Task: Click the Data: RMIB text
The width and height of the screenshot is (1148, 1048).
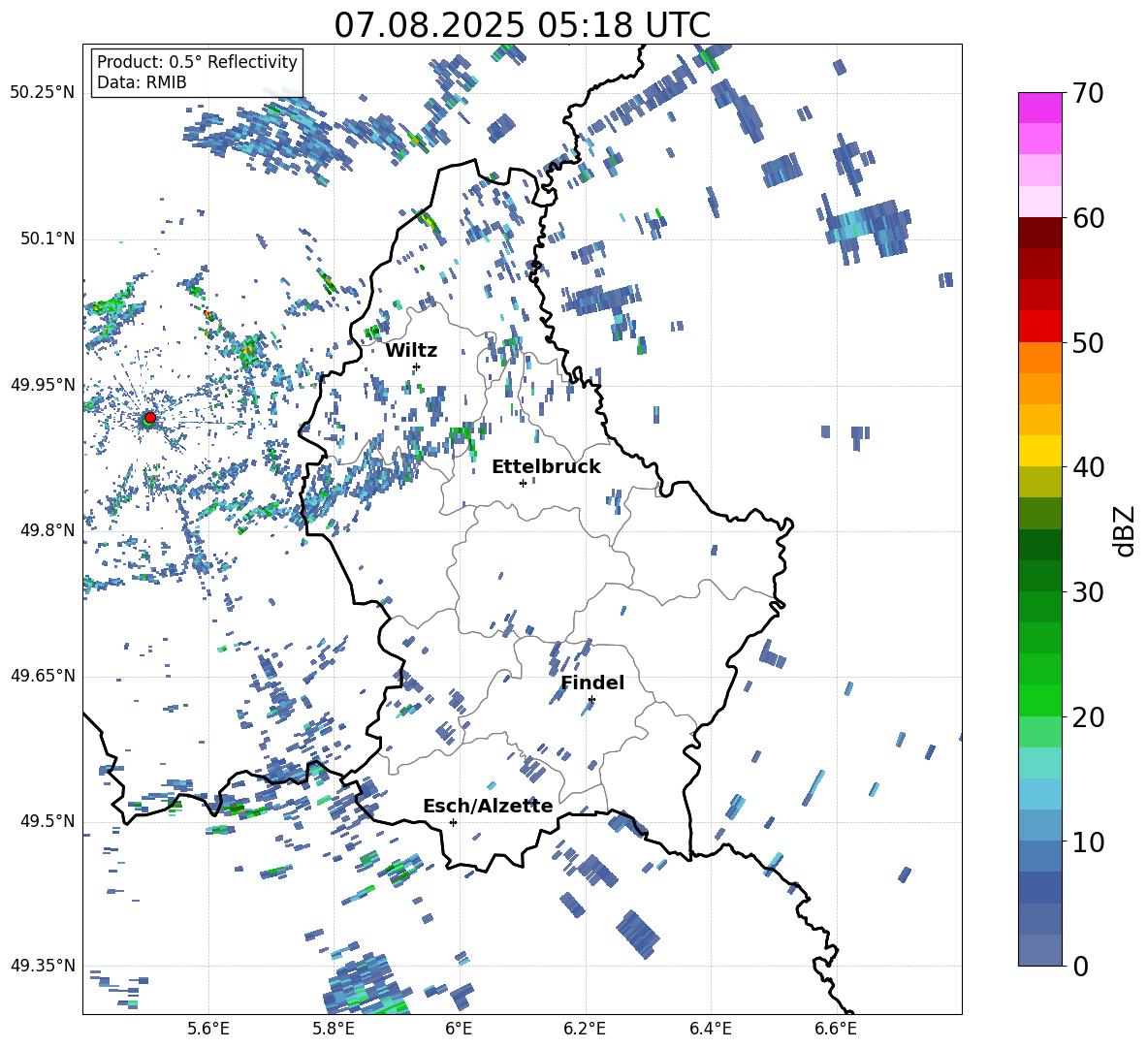Action: pos(142,82)
